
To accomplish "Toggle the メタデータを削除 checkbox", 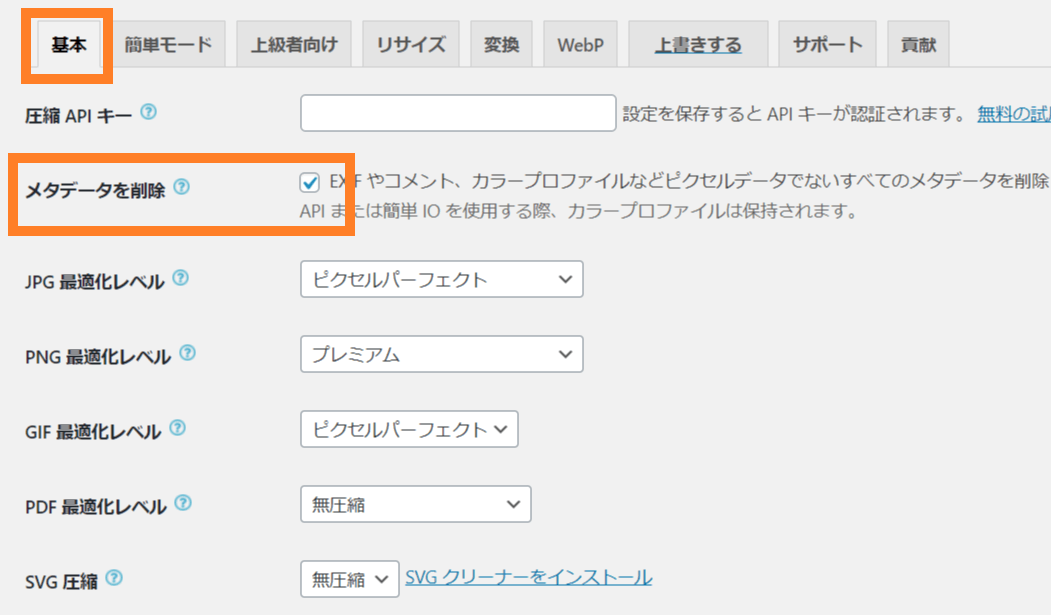I will [x=310, y=182].
